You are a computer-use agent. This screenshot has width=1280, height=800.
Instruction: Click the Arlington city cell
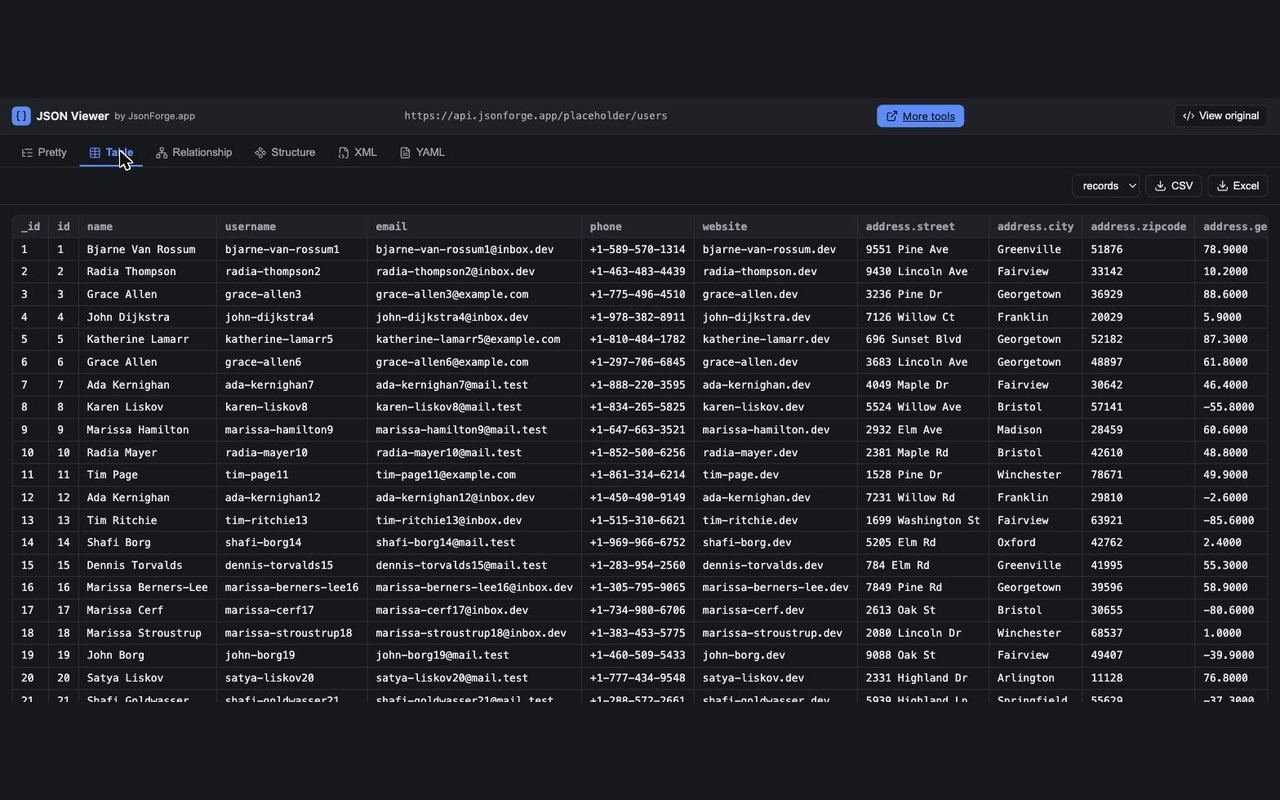click(x=1035, y=678)
